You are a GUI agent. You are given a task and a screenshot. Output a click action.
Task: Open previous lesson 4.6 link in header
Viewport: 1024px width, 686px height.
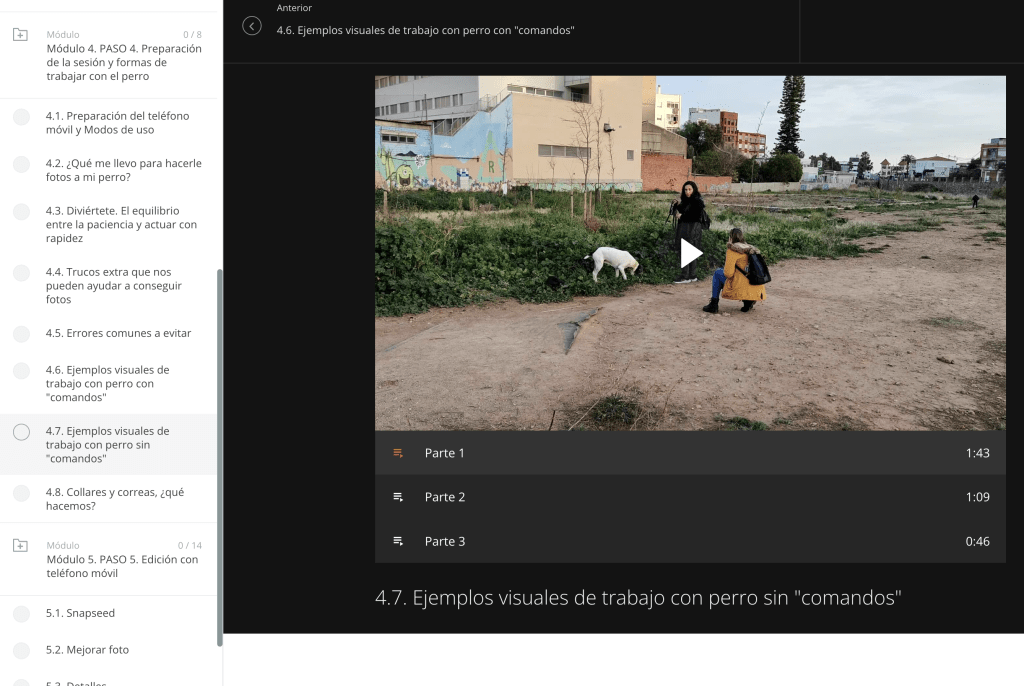point(425,30)
